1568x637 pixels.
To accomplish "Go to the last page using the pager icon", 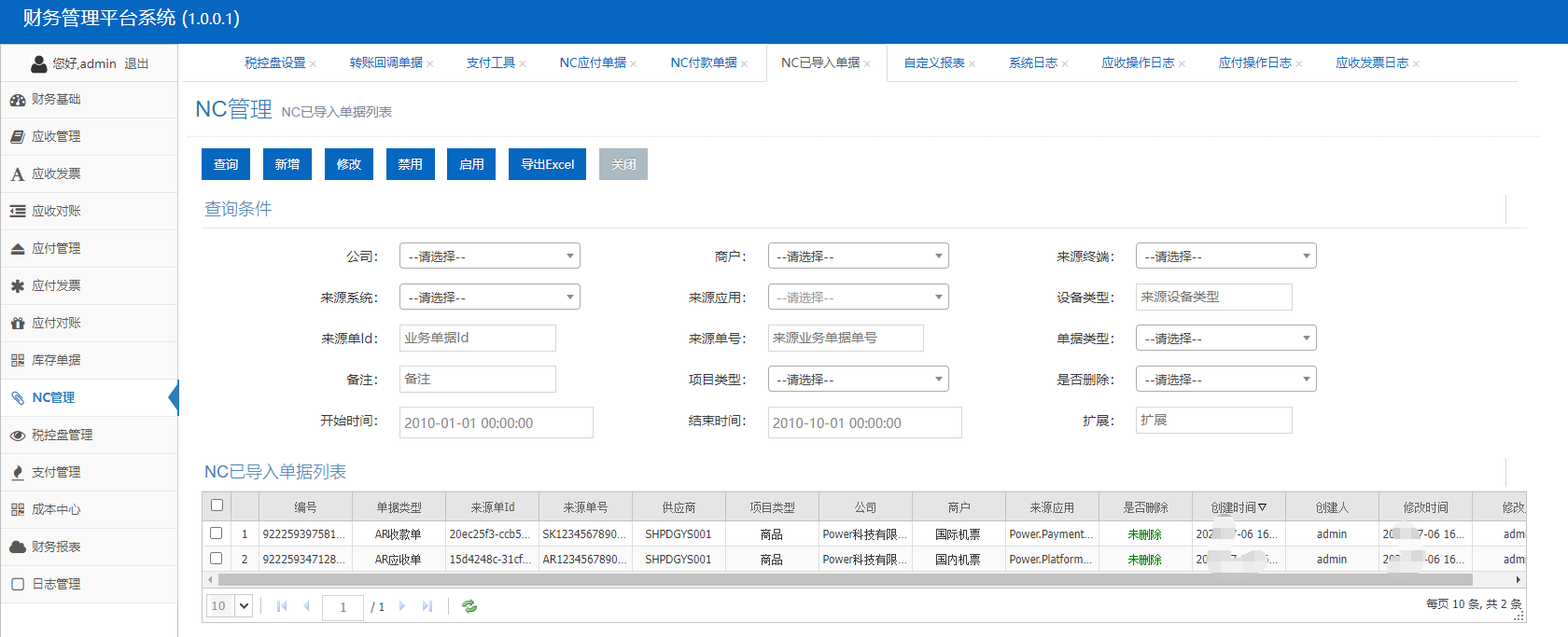I will click(427, 606).
